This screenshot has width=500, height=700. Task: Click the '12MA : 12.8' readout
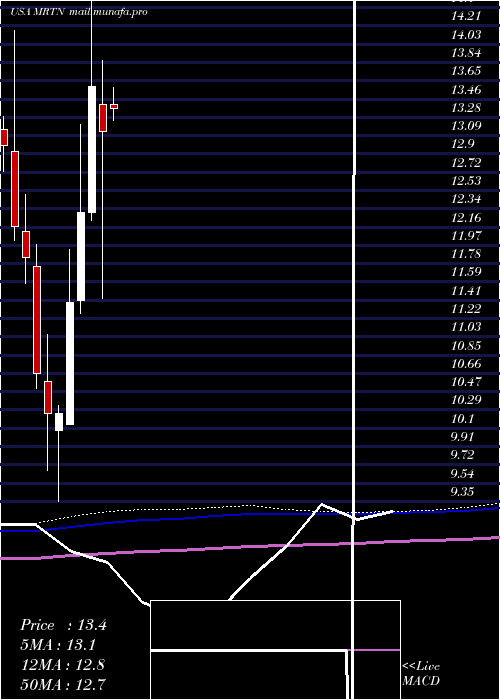click(x=63, y=665)
